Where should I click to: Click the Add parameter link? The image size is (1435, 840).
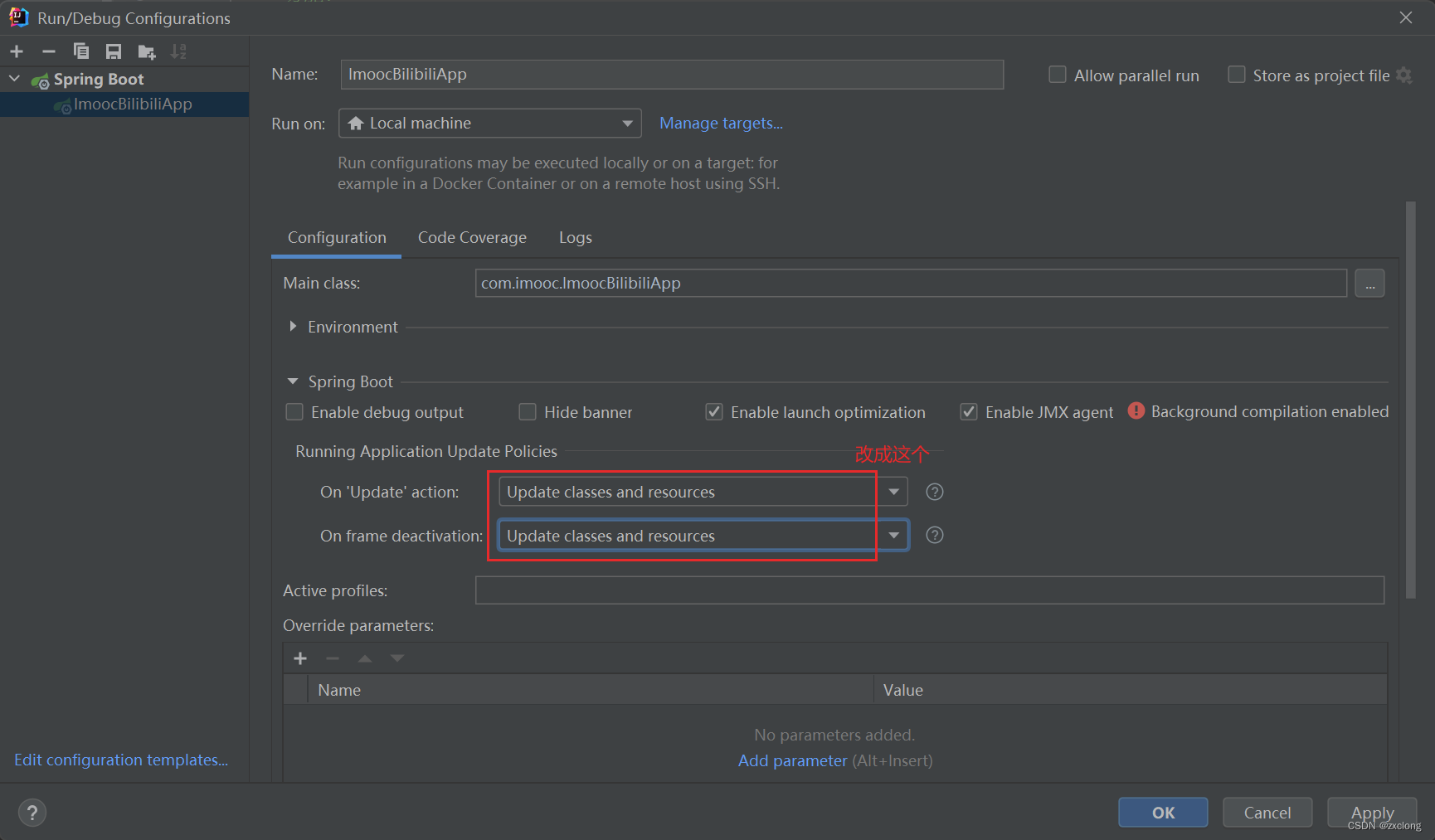coord(793,760)
